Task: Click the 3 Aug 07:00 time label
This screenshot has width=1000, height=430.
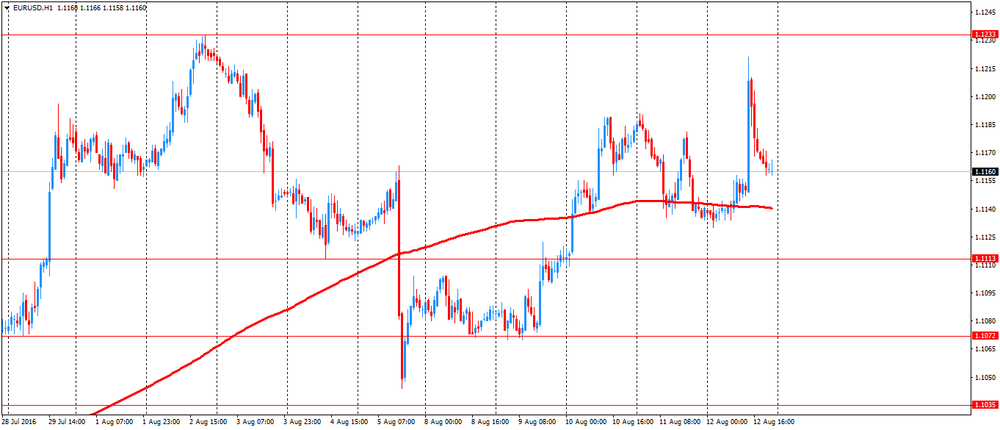Action: click(x=254, y=422)
